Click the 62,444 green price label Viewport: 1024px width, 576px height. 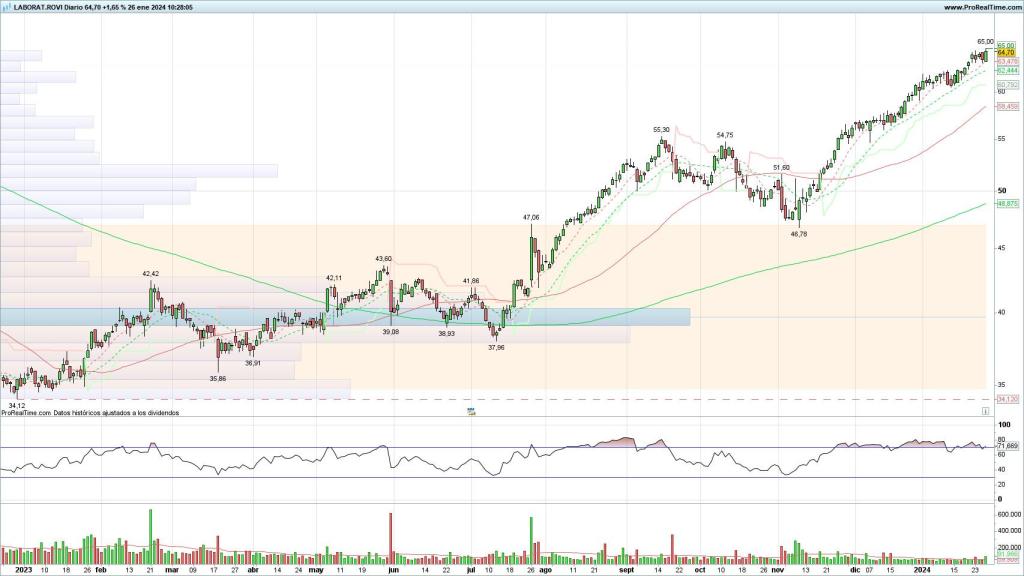(x=1007, y=71)
